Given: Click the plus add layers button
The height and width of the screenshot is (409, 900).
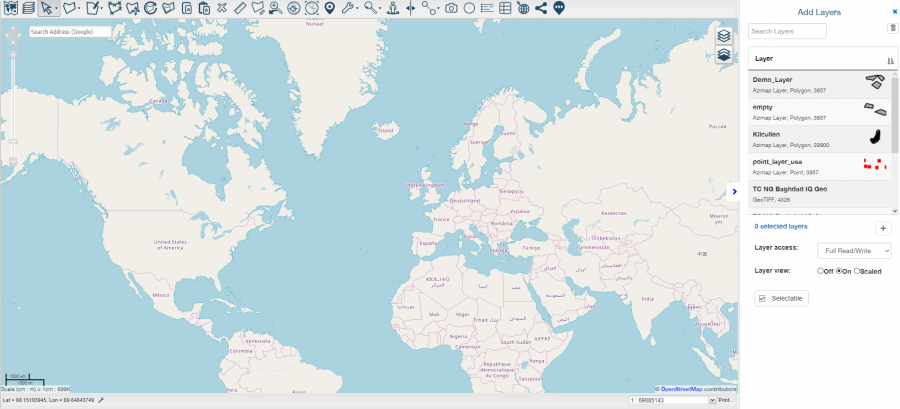Looking at the screenshot, I should pyautogui.click(x=883, y=228).
